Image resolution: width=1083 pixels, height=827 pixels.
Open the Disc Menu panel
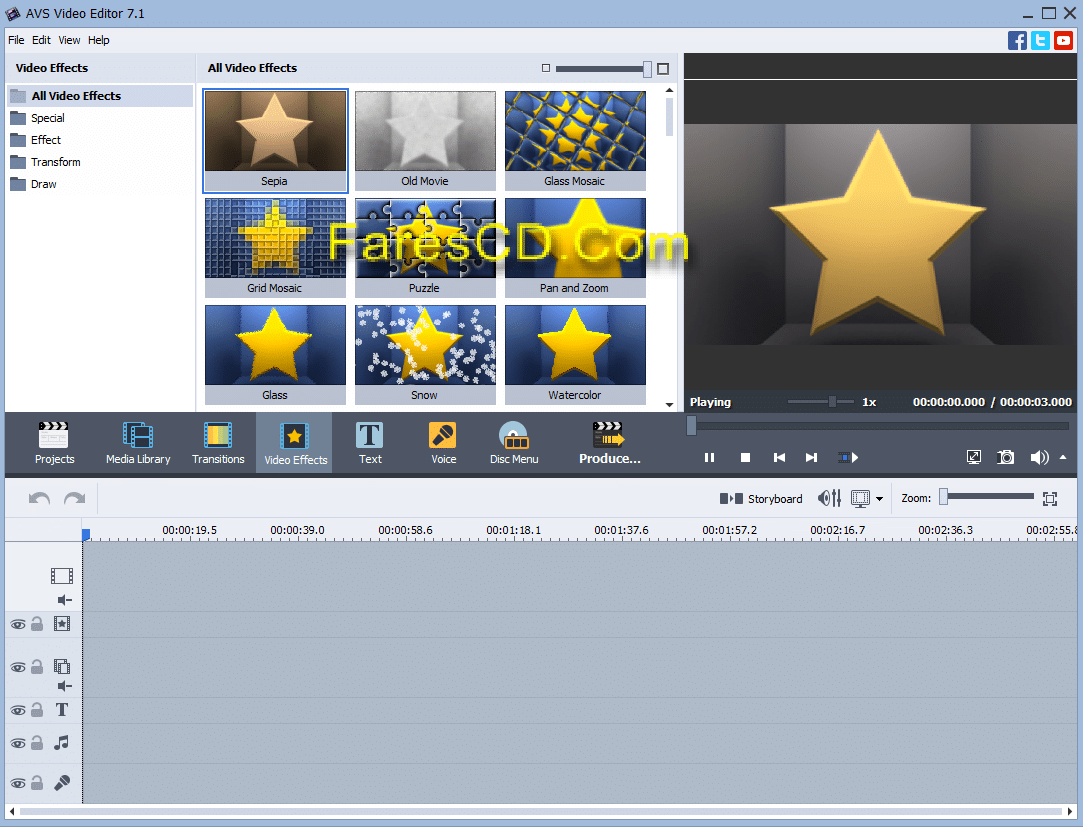[514, 443]
